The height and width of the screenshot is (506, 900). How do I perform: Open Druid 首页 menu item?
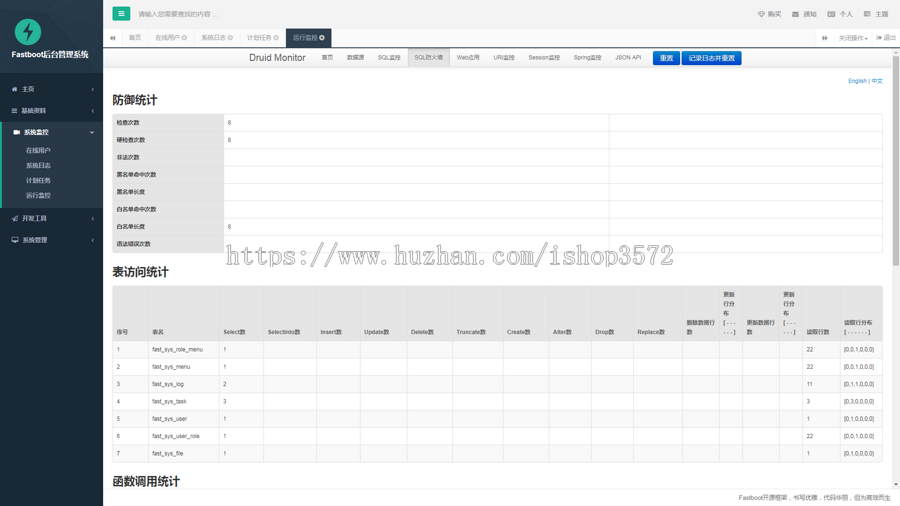pyautogui.click(x=327, y=58)
